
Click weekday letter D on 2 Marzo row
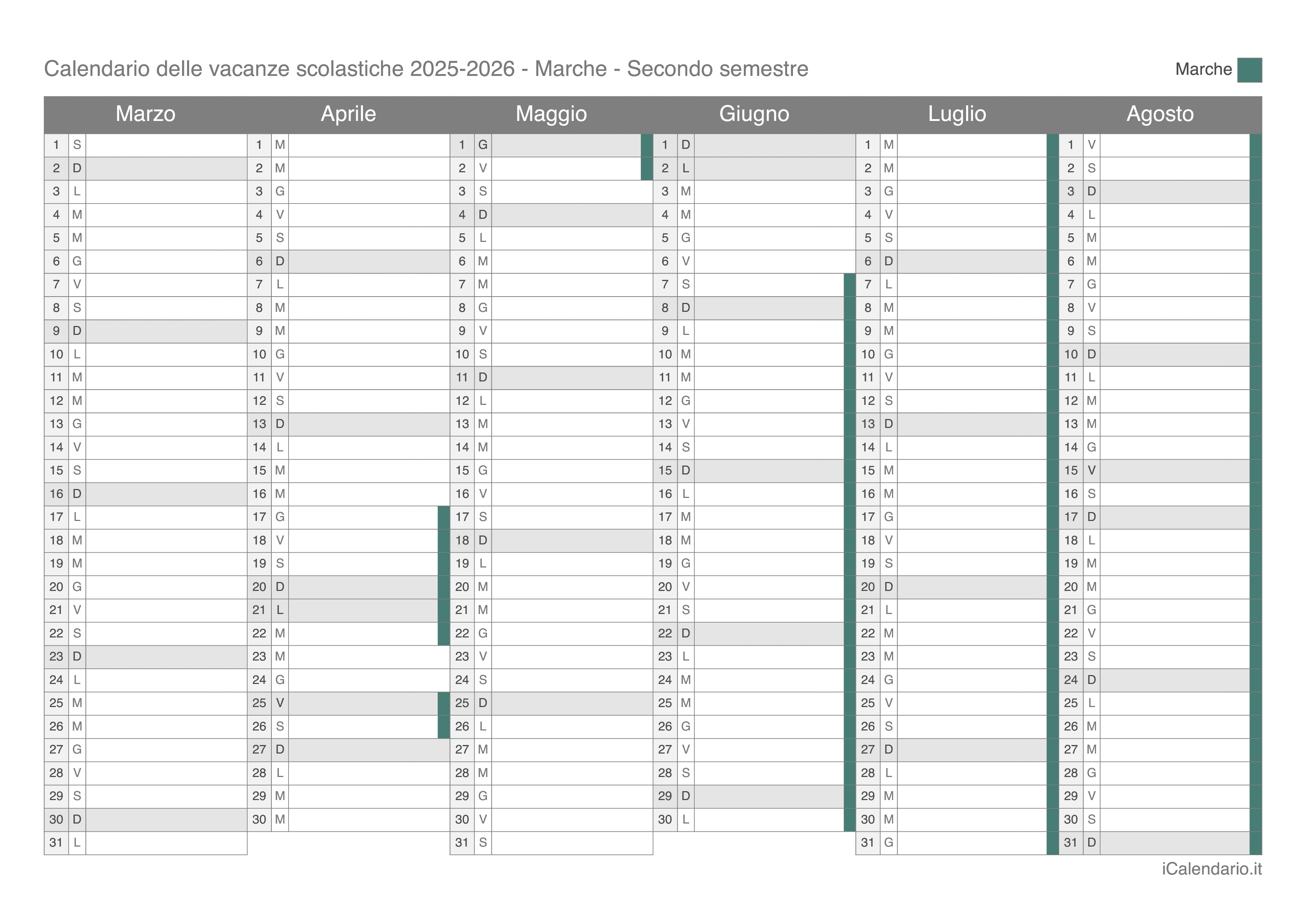[77, 169]
